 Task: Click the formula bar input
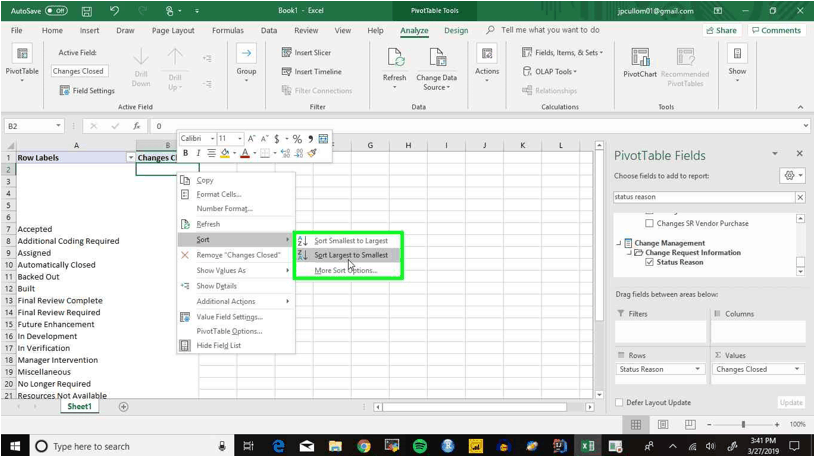[479, 125]
